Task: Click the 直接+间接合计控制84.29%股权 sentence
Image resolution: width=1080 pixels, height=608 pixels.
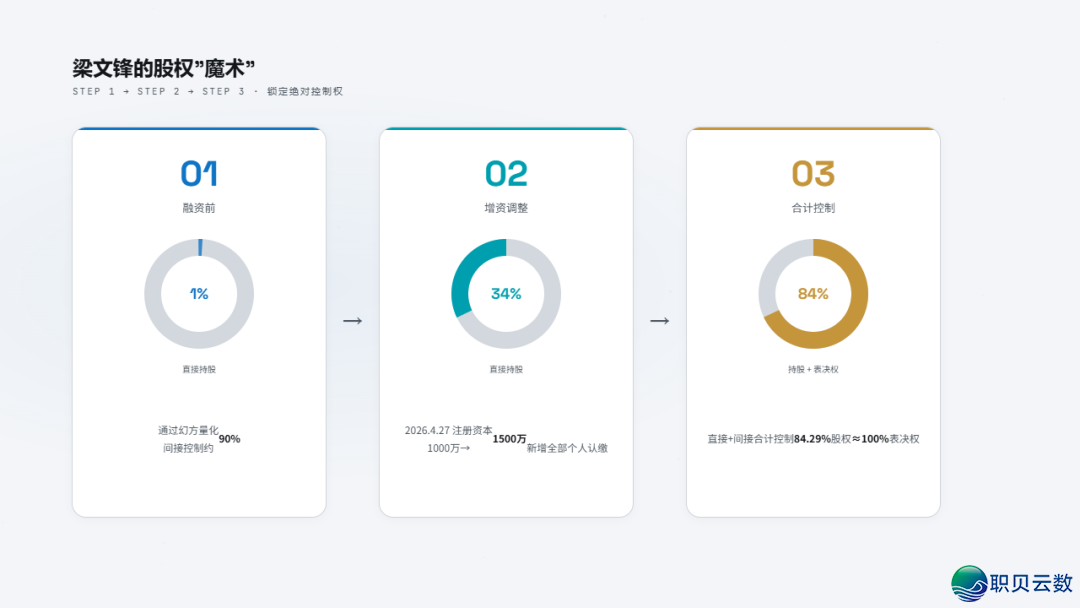Action: [813, 439]
